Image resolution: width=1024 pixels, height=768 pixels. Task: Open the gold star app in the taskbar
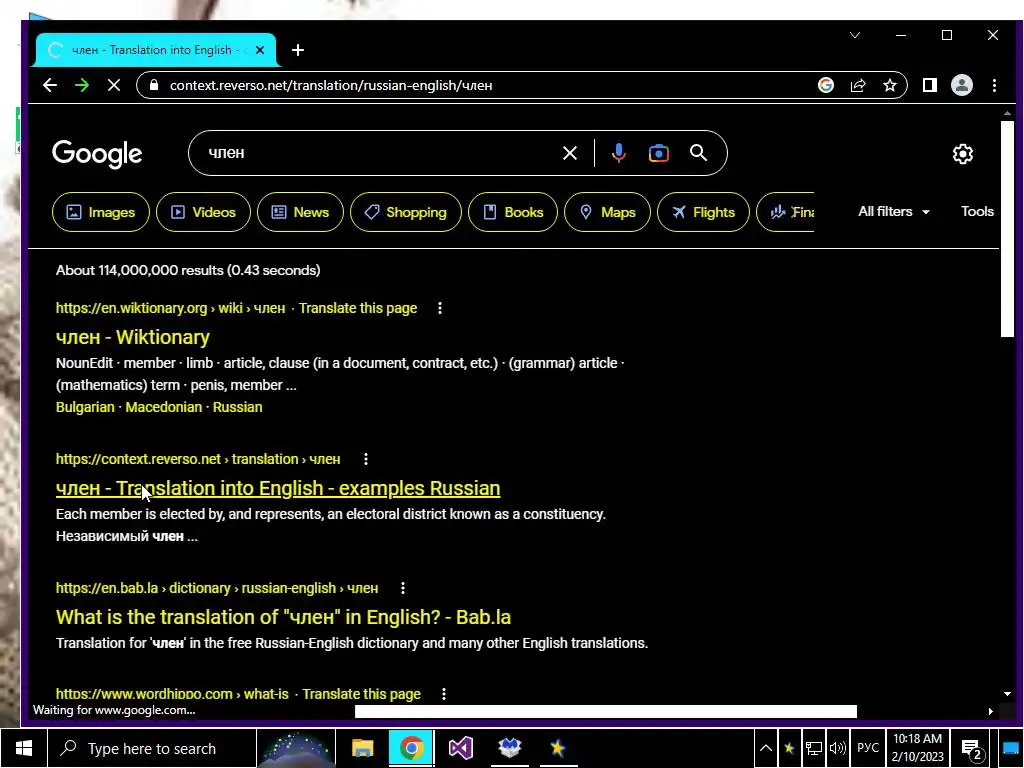tap(558, 748)
